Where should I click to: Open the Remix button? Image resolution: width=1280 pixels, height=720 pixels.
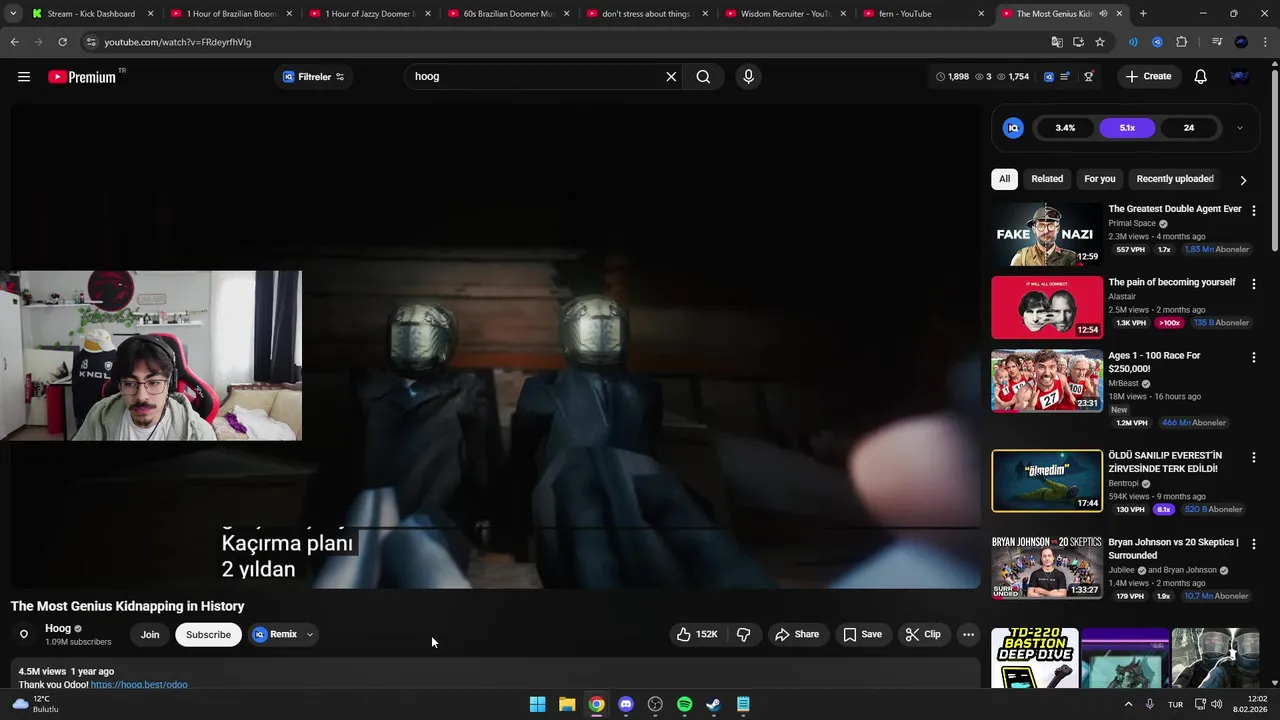[275, 634]
